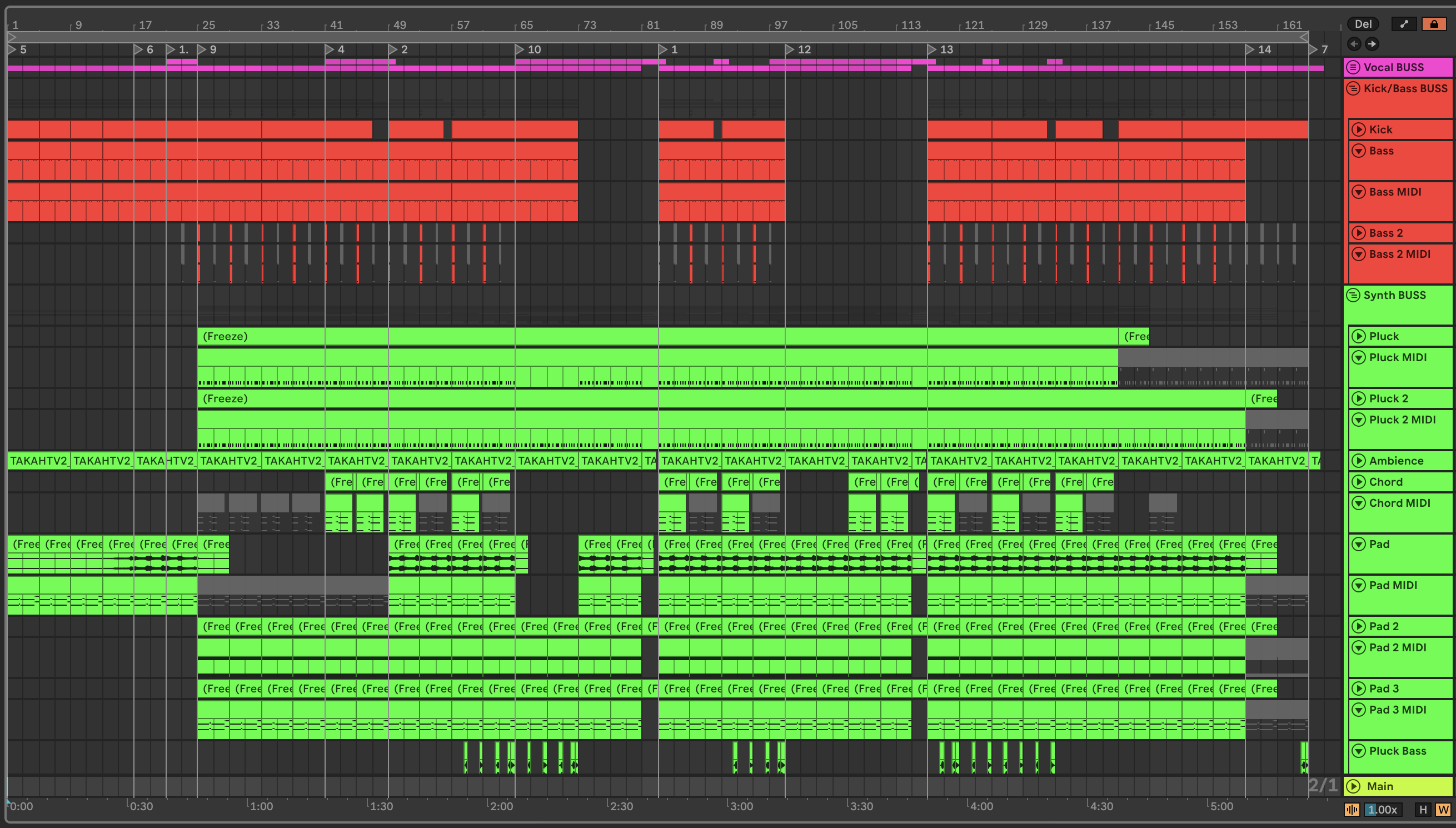
Task: Jump to previous locator arrow
Action: pos(1354,44)
